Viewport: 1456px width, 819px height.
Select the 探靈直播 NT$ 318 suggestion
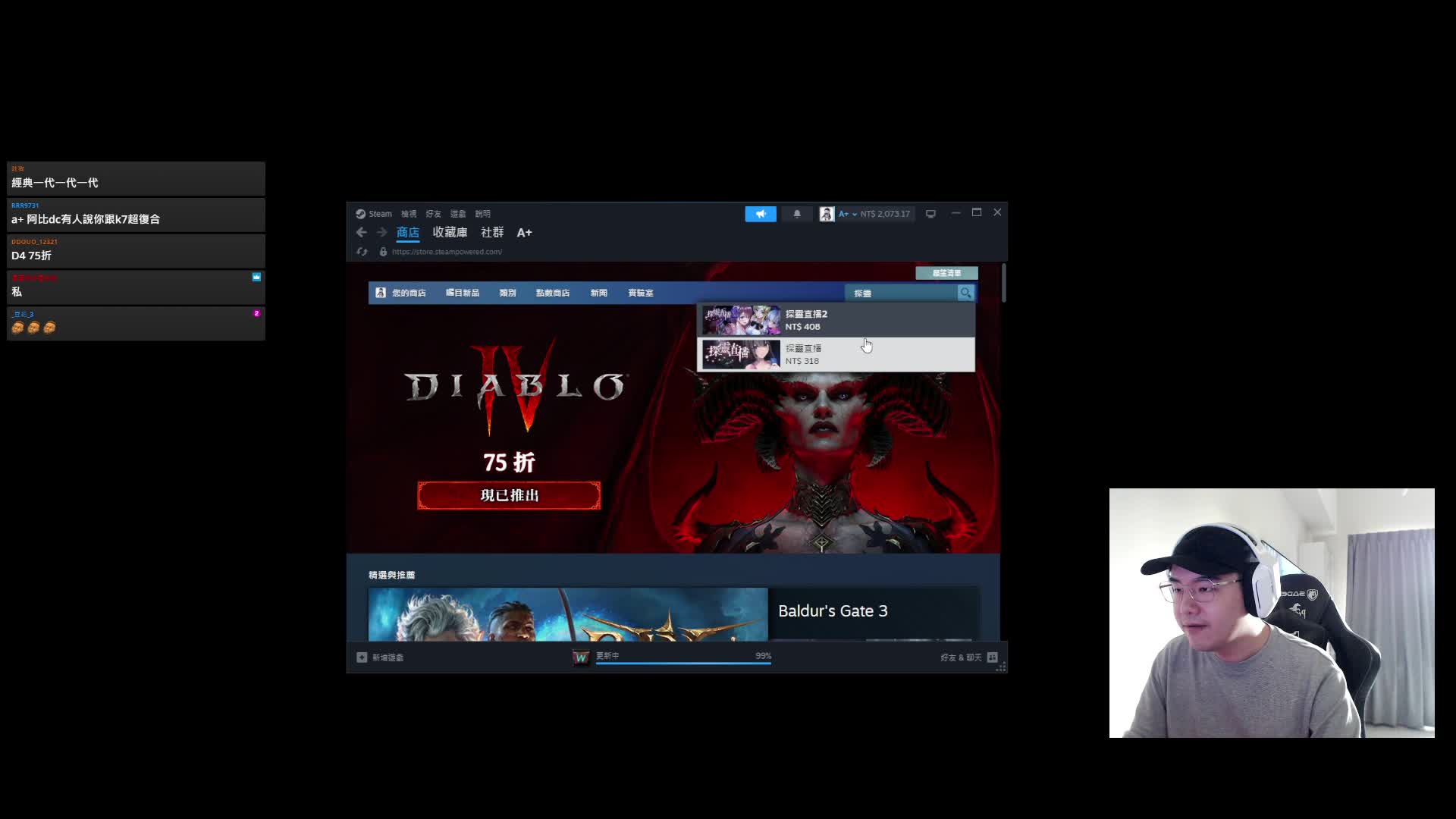coord(836,354)
